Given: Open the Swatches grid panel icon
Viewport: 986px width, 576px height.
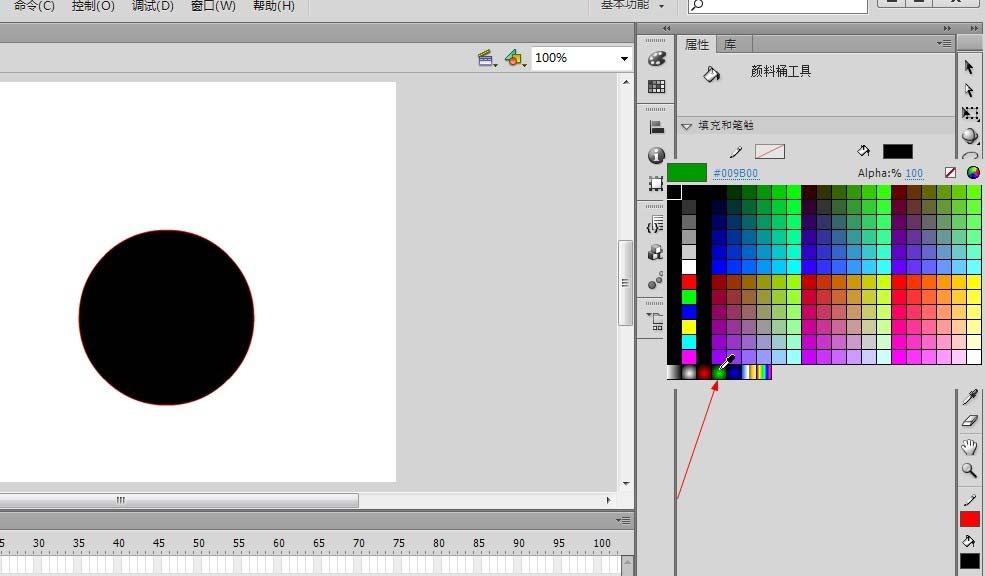Looking at the screenshot, I should [x=656, y=87].
